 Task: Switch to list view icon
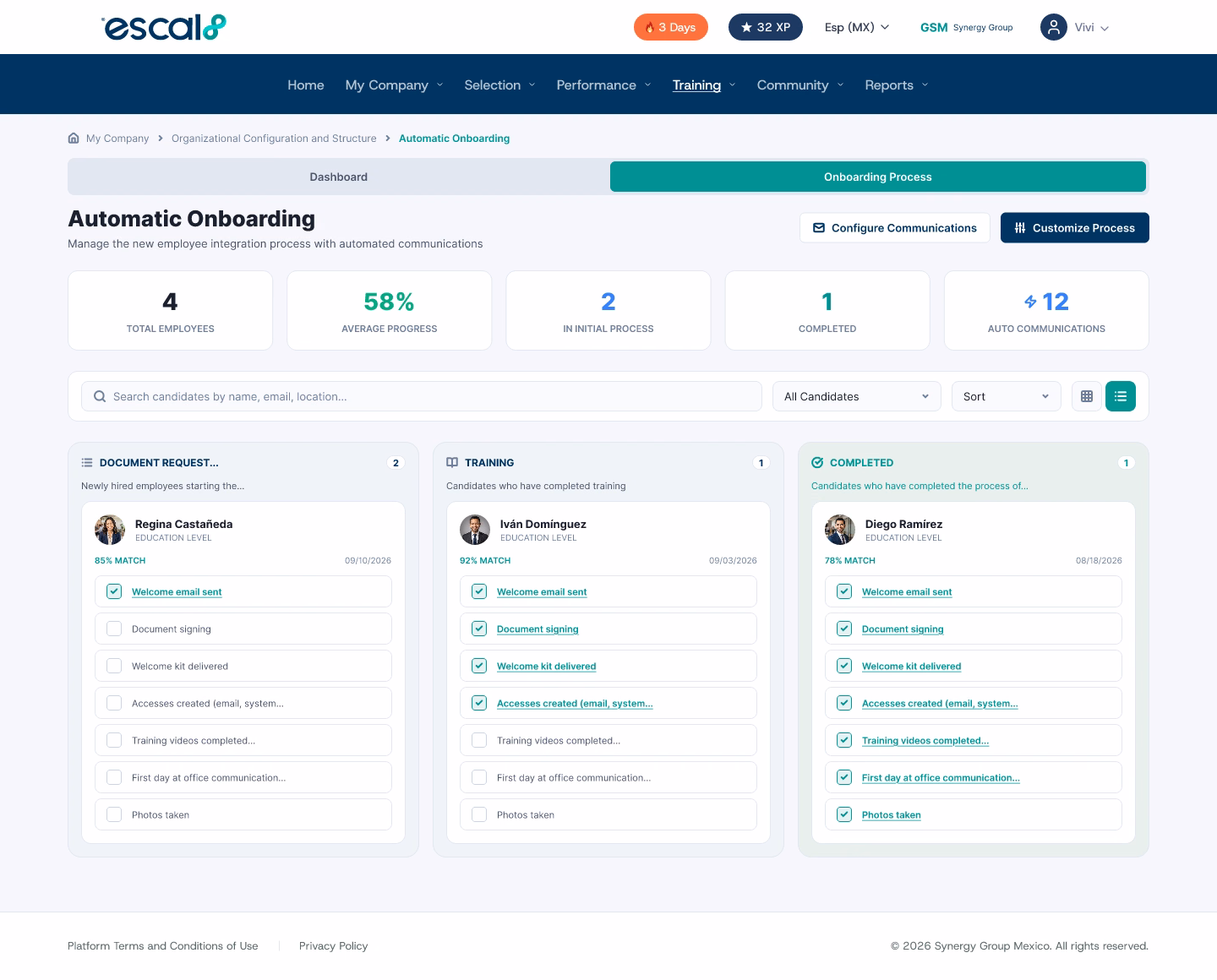pyautogui.click(x=1121, y=396)
